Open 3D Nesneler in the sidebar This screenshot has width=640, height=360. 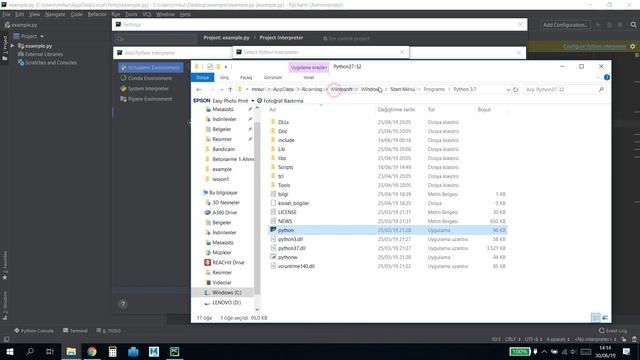[222, 202]
